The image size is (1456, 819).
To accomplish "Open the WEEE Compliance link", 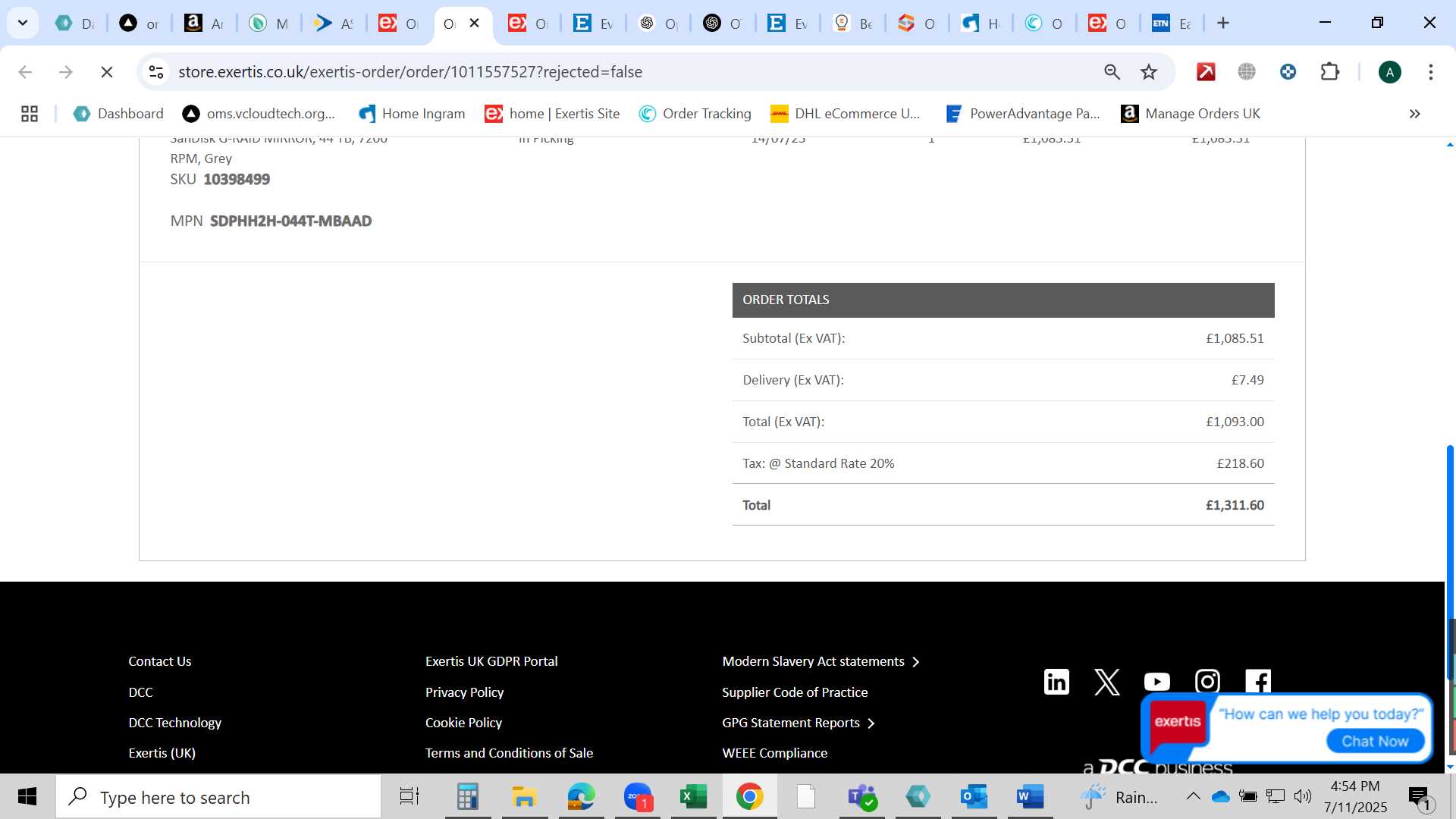I will coord(774,753).
